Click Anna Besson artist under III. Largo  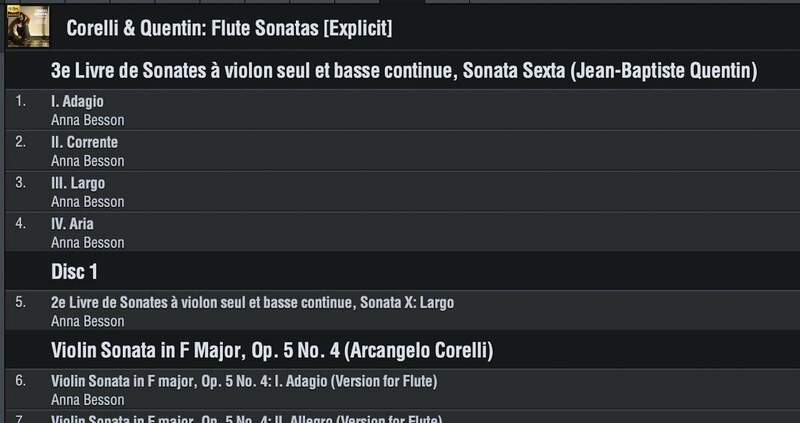click(x=88, y=202)
